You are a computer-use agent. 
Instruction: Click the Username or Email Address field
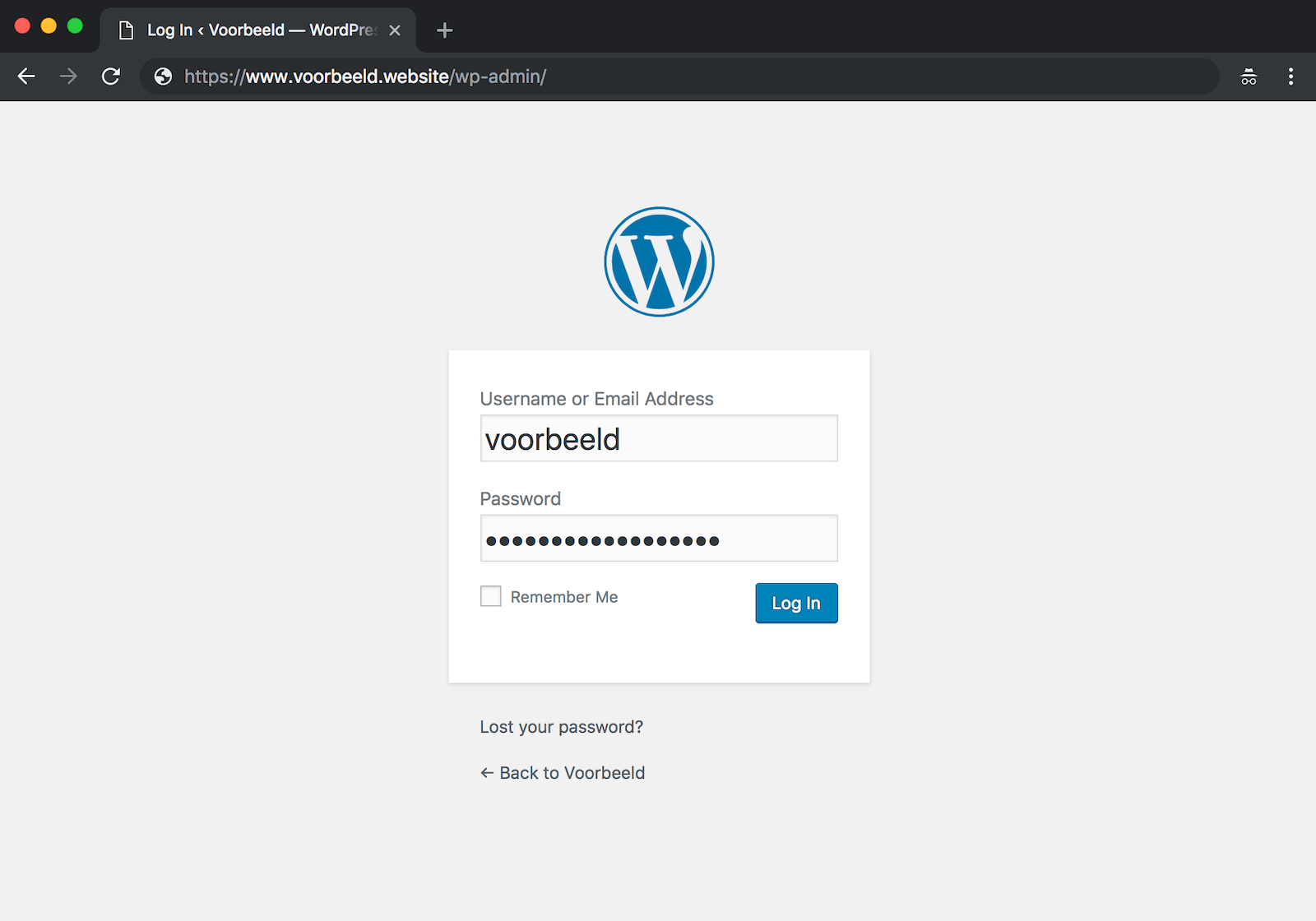[x=659, y=438]
